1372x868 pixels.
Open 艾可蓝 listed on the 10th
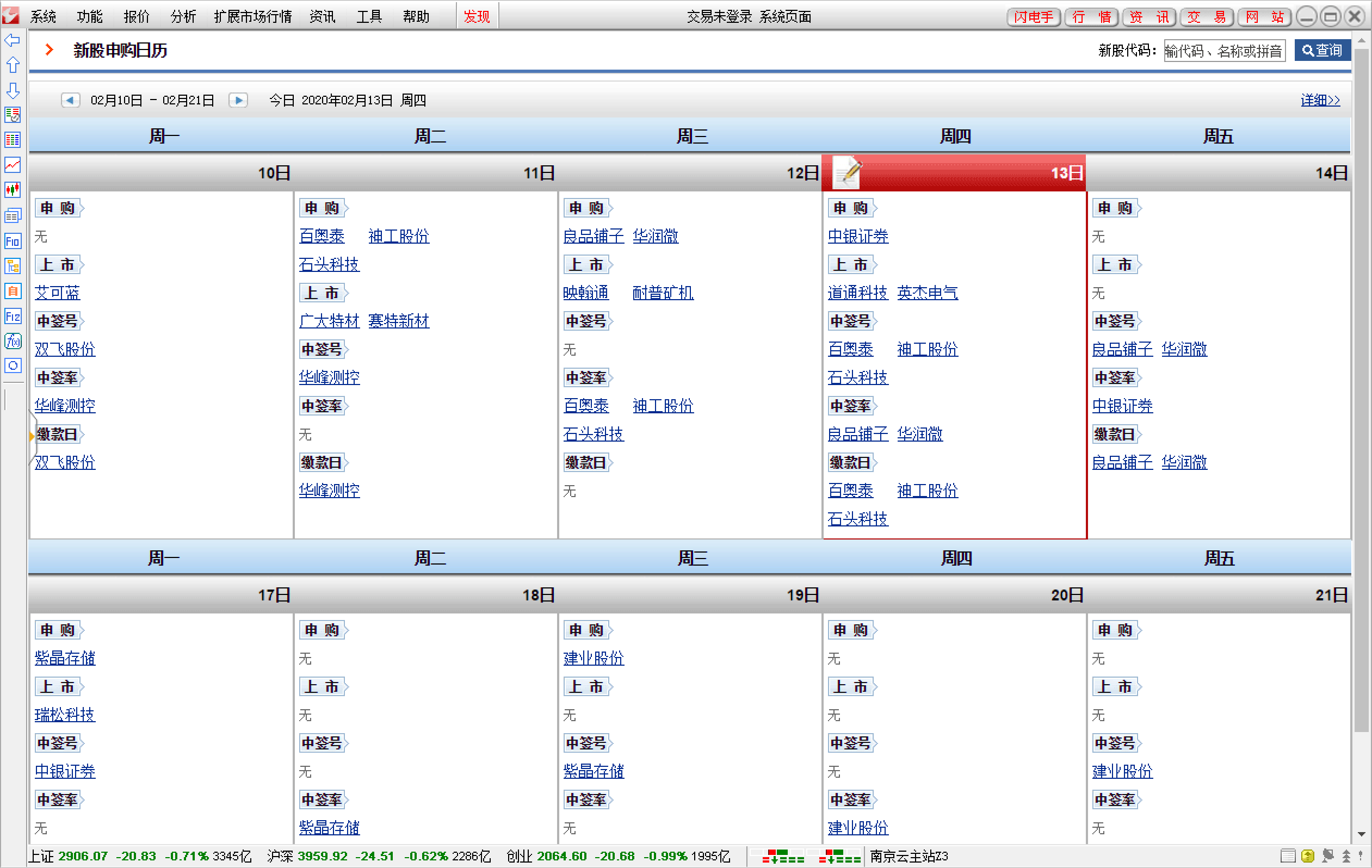[x=58, y=293]
